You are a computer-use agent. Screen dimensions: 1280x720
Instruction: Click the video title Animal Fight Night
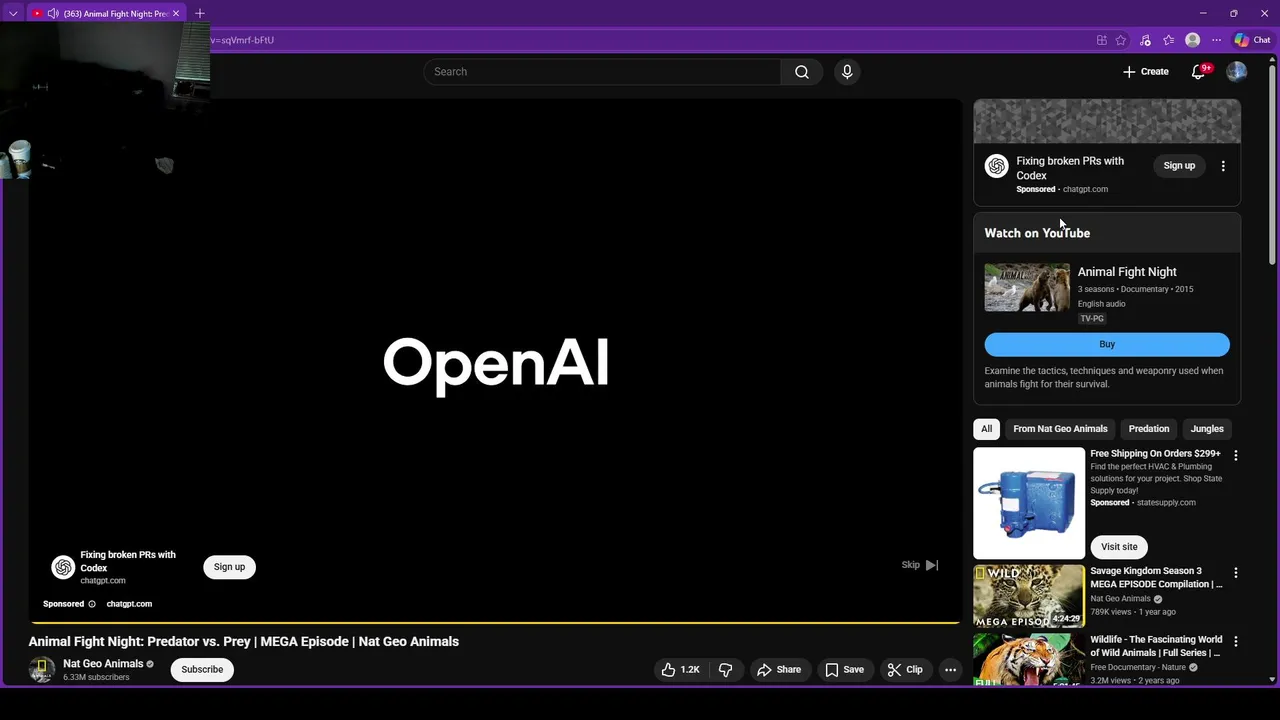click(244, 642)
